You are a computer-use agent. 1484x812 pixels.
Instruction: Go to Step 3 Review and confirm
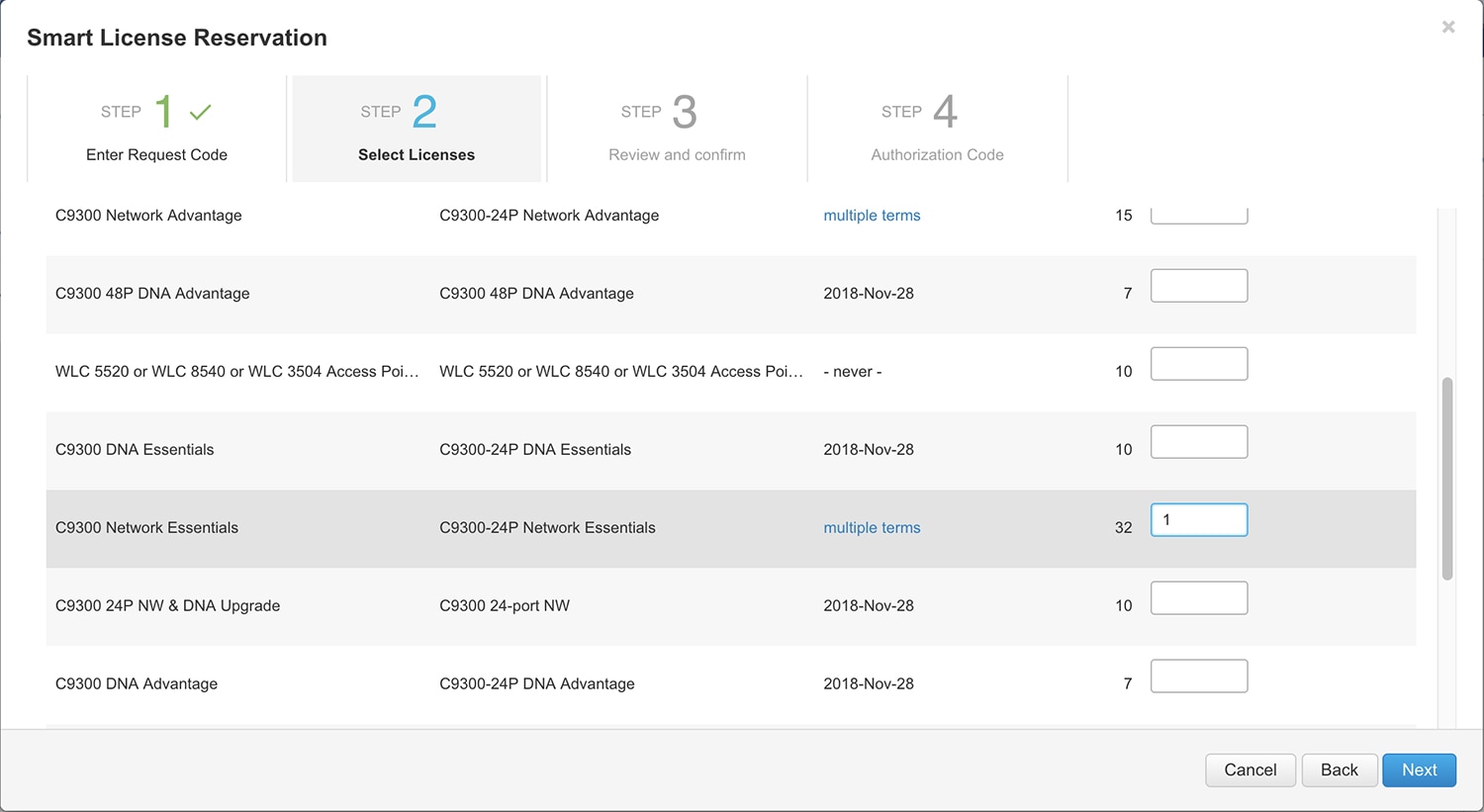(677, 129)
